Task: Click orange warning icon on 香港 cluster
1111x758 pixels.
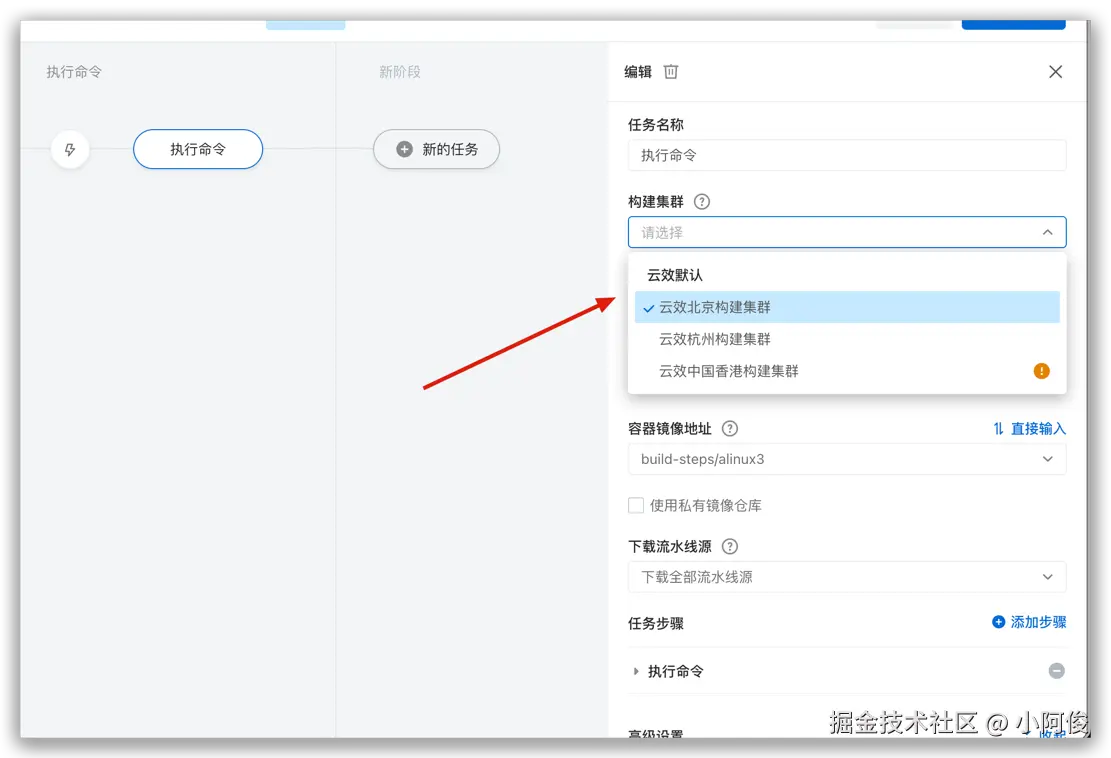Action: [1042, 371]
